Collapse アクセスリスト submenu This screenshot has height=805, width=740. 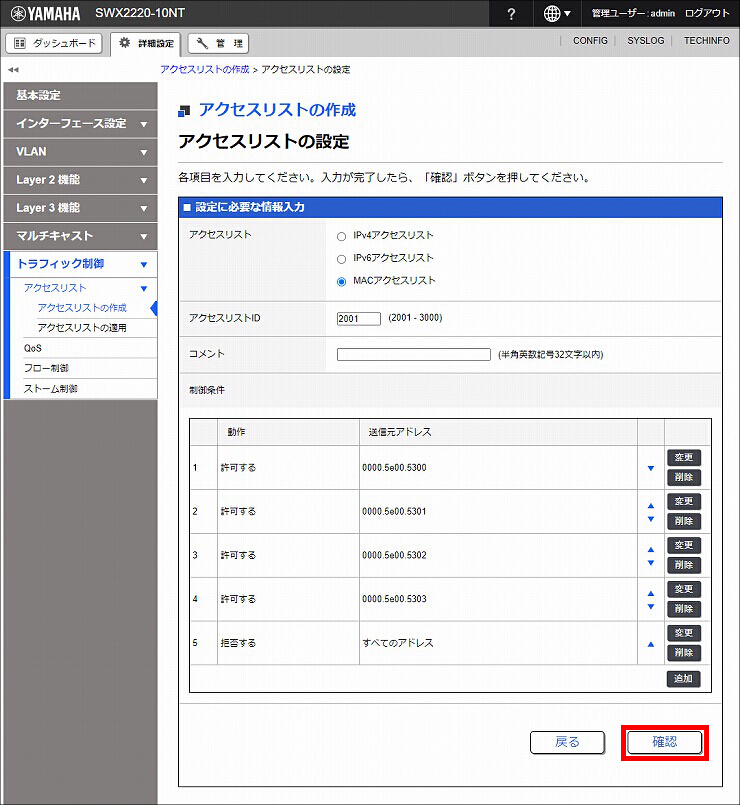pyautogui.click(x=85, y=288)
